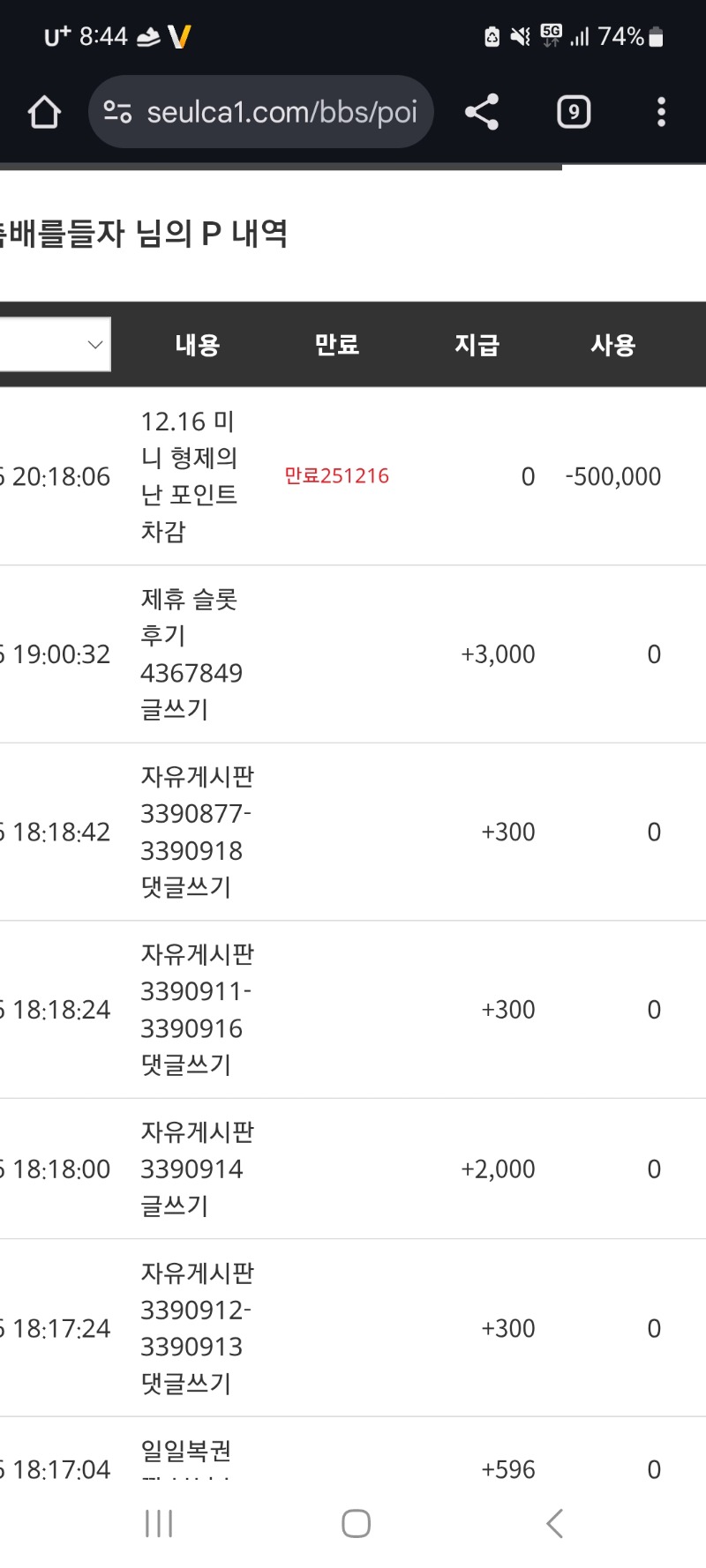The image size is (706, 1568).
Task: Tap the 지급 column header
Action: 477,345
